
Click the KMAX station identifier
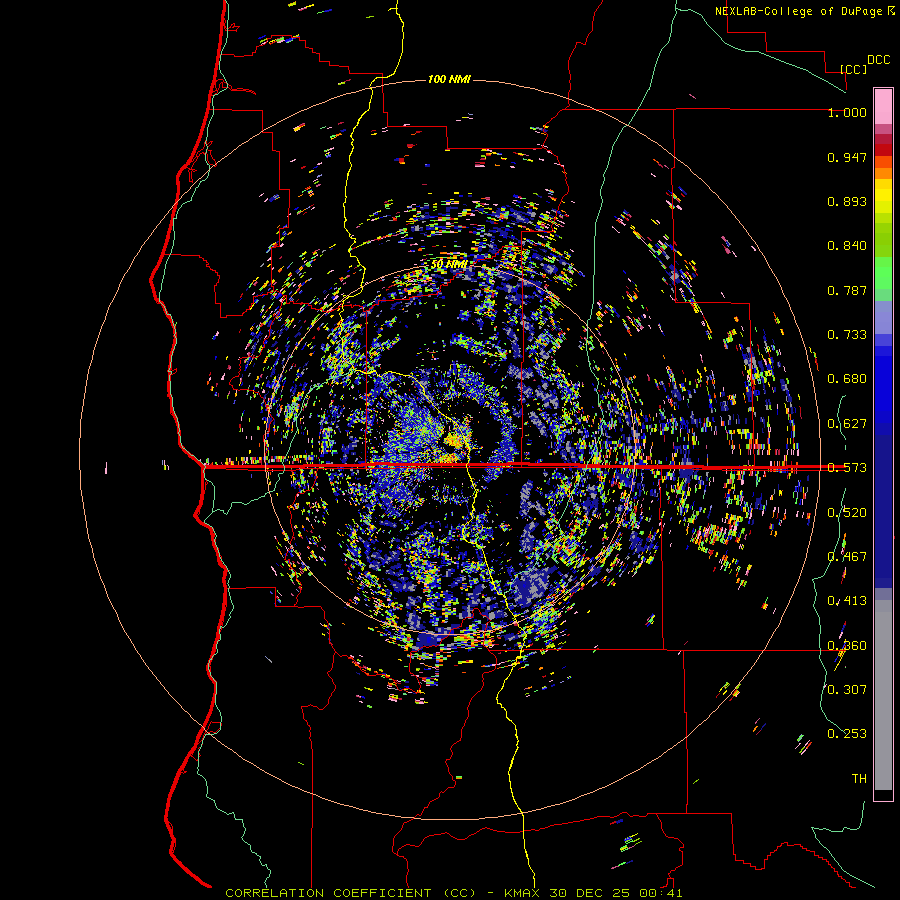pyautogui.click(x=523, y=893)
